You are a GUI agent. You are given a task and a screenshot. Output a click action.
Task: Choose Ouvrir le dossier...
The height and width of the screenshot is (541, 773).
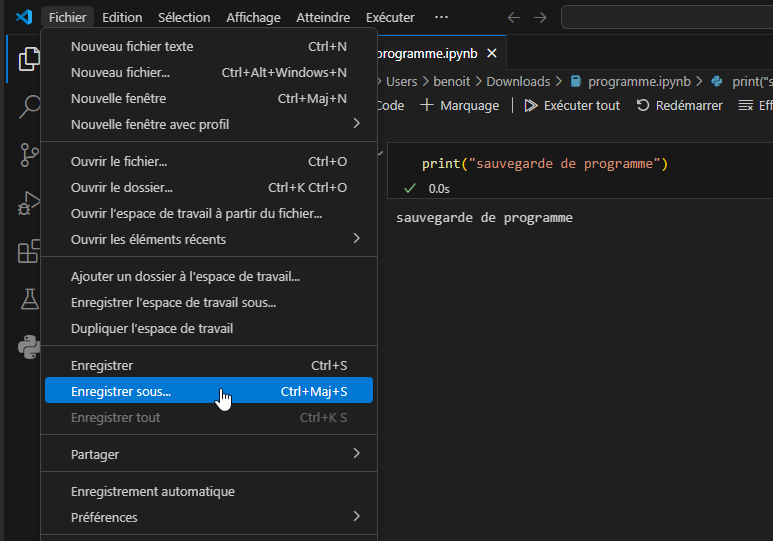click(209, 187)
